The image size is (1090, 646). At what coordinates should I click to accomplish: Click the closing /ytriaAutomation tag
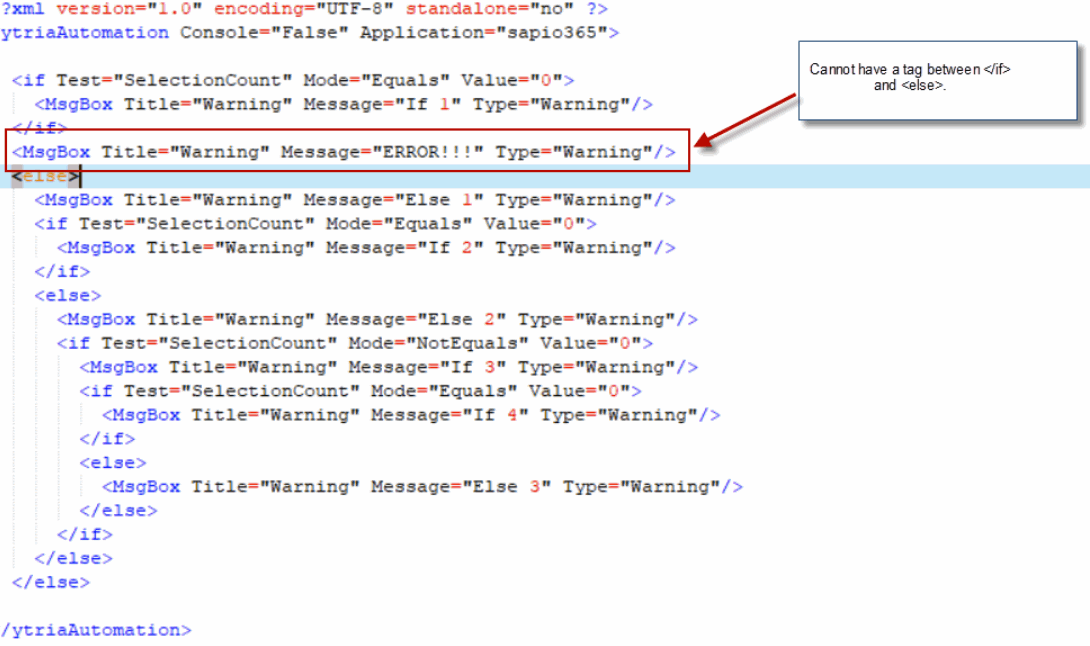click(x=96, y=630)
